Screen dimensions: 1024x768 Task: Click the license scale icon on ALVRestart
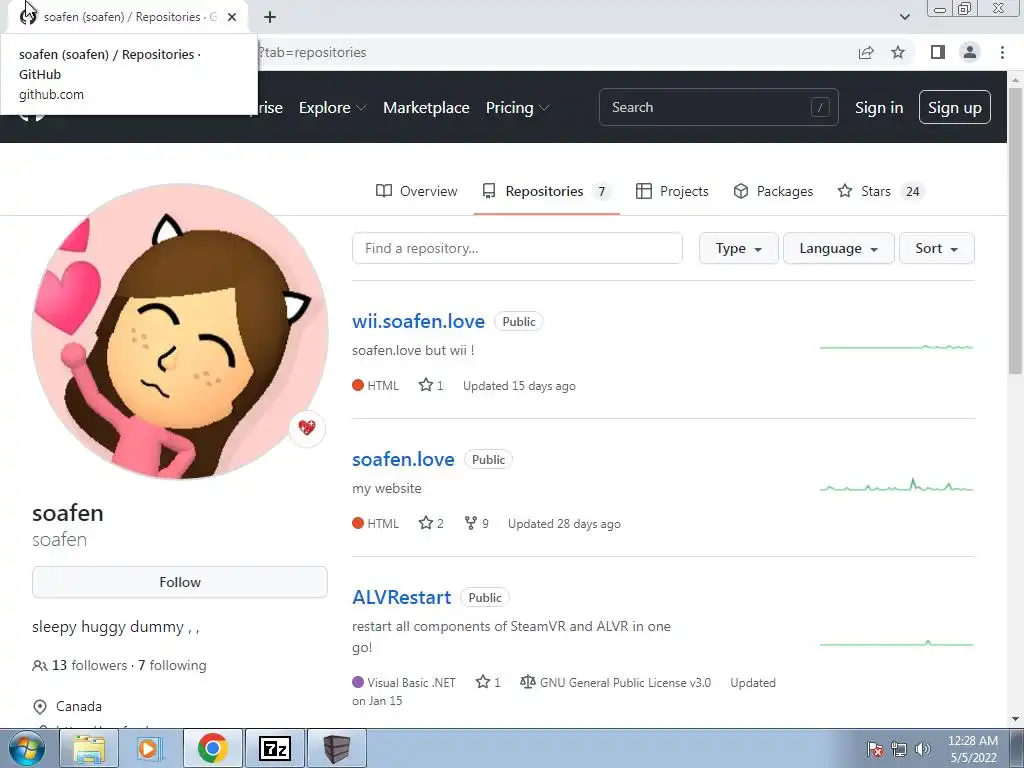pyautogui.click(x=528, y=682)
